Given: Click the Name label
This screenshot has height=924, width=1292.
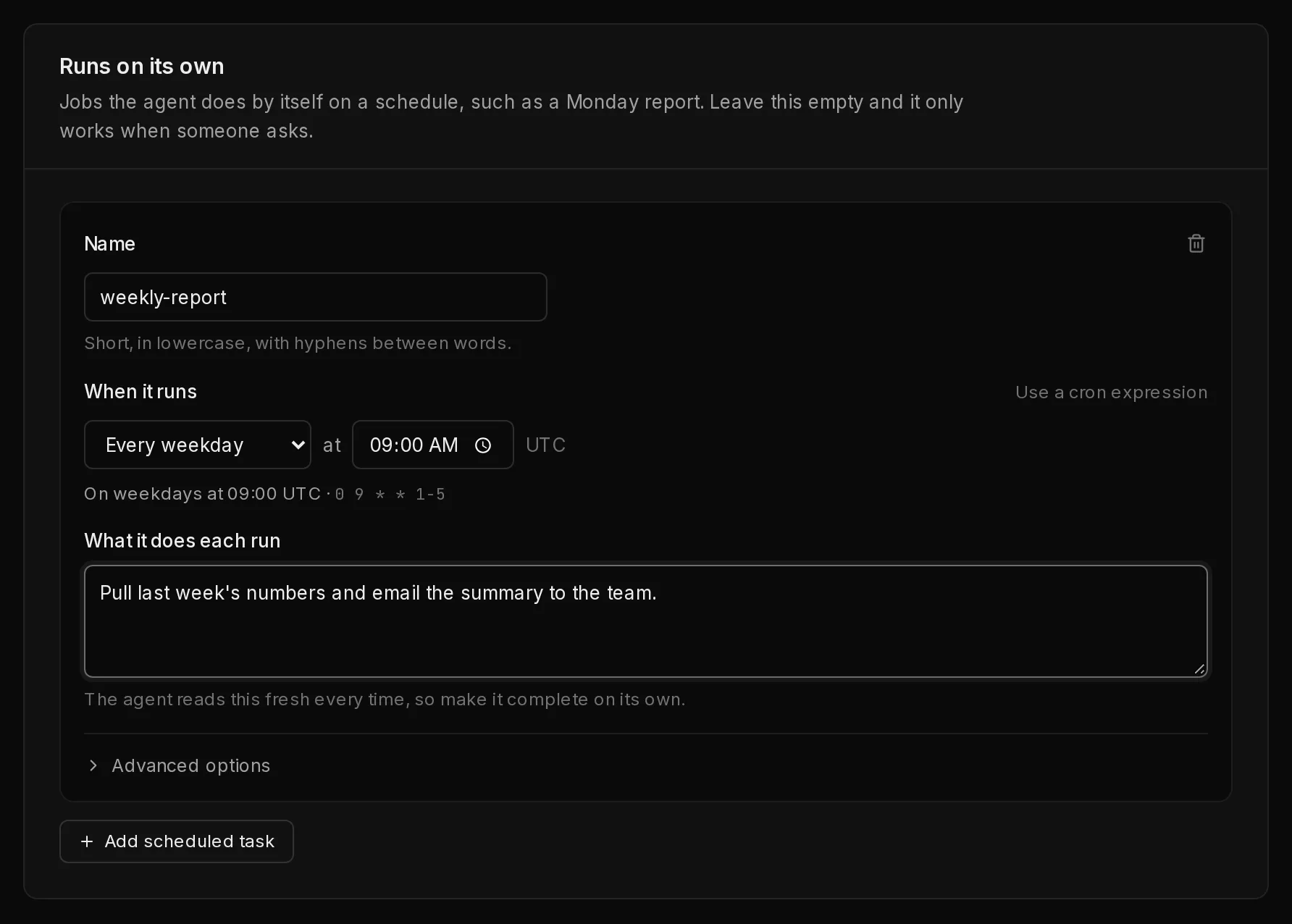Looking at the screenshot, I should [x=109, y=244].
